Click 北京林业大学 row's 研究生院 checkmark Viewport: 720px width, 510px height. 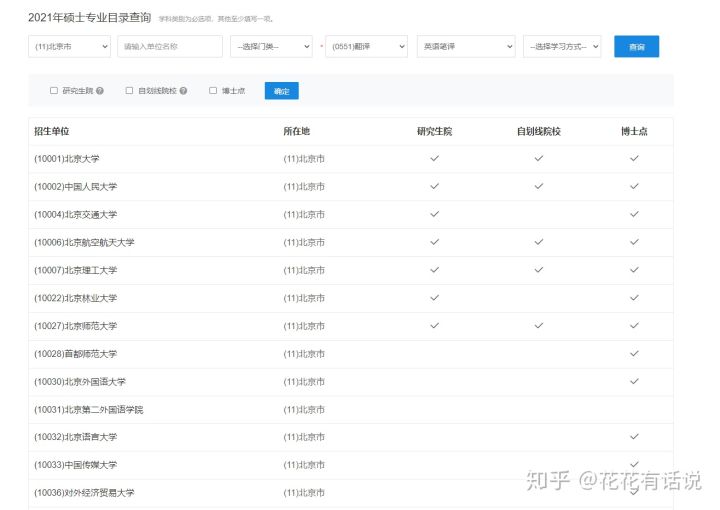pyautogui.click(x=434, y=297)
